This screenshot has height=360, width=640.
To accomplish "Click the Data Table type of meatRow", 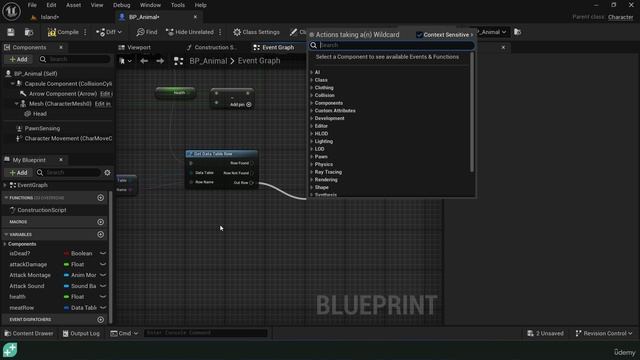I will click(x=80, y=308).
